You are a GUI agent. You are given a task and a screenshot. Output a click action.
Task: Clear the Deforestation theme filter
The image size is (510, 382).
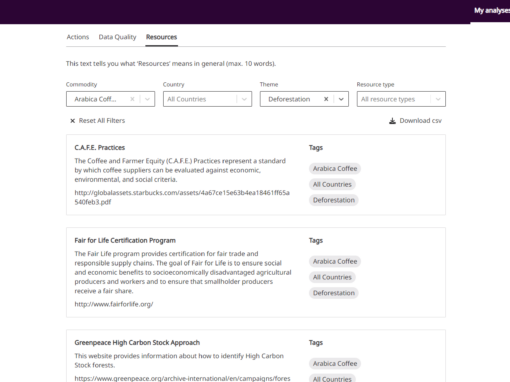click(326, 99)
